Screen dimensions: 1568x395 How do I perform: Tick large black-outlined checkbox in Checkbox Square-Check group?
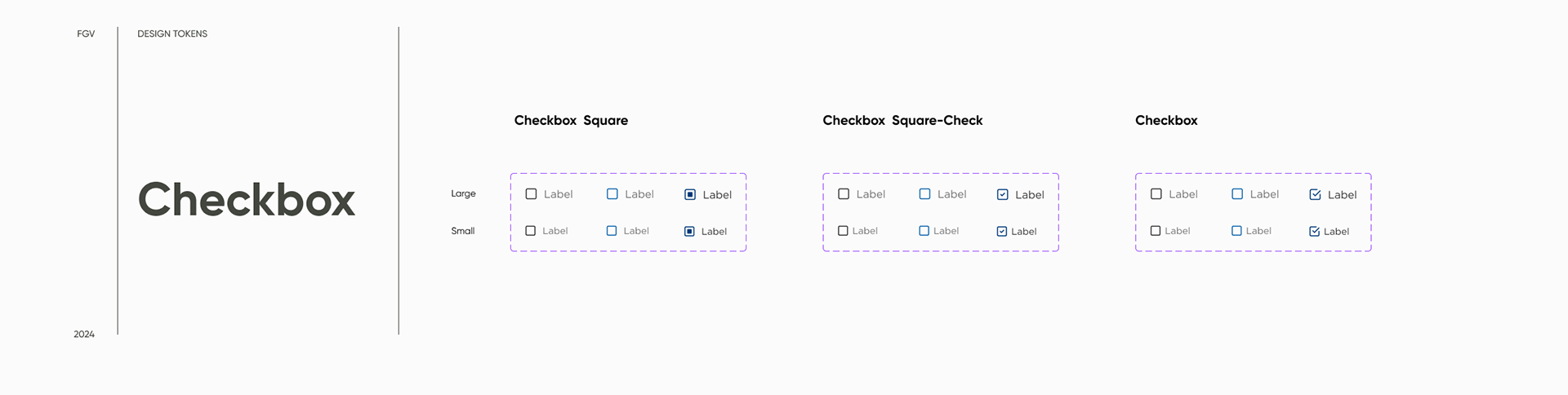click(x=844, y=194)
